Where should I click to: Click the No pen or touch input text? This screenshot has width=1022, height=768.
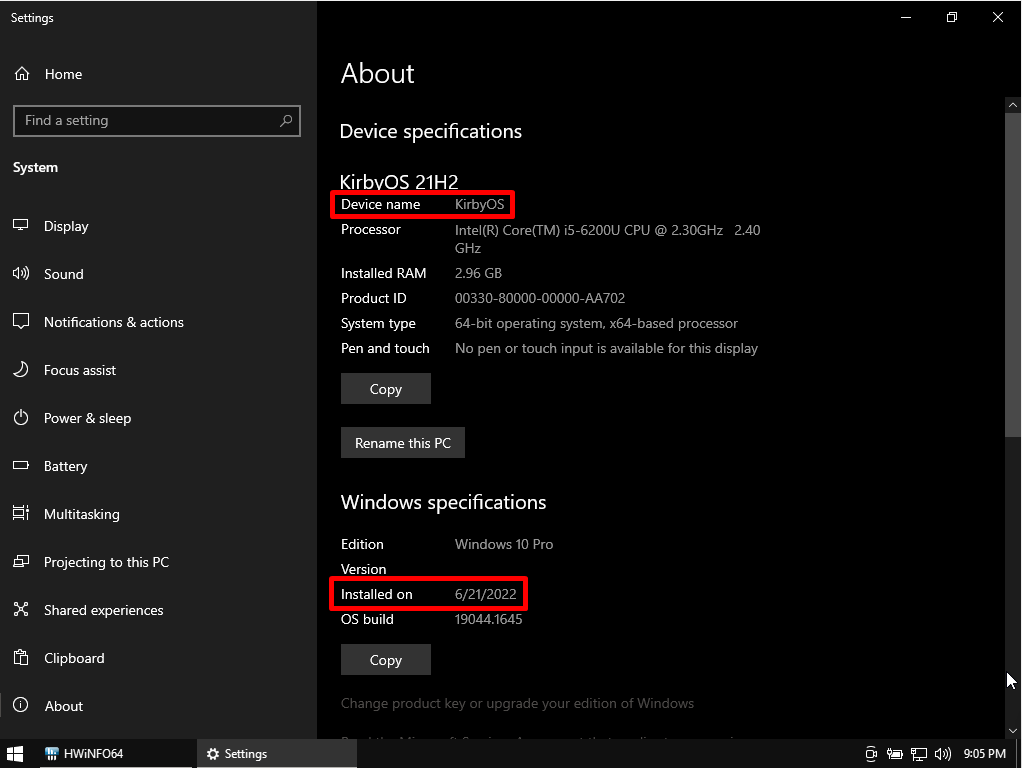coord(606,349)
